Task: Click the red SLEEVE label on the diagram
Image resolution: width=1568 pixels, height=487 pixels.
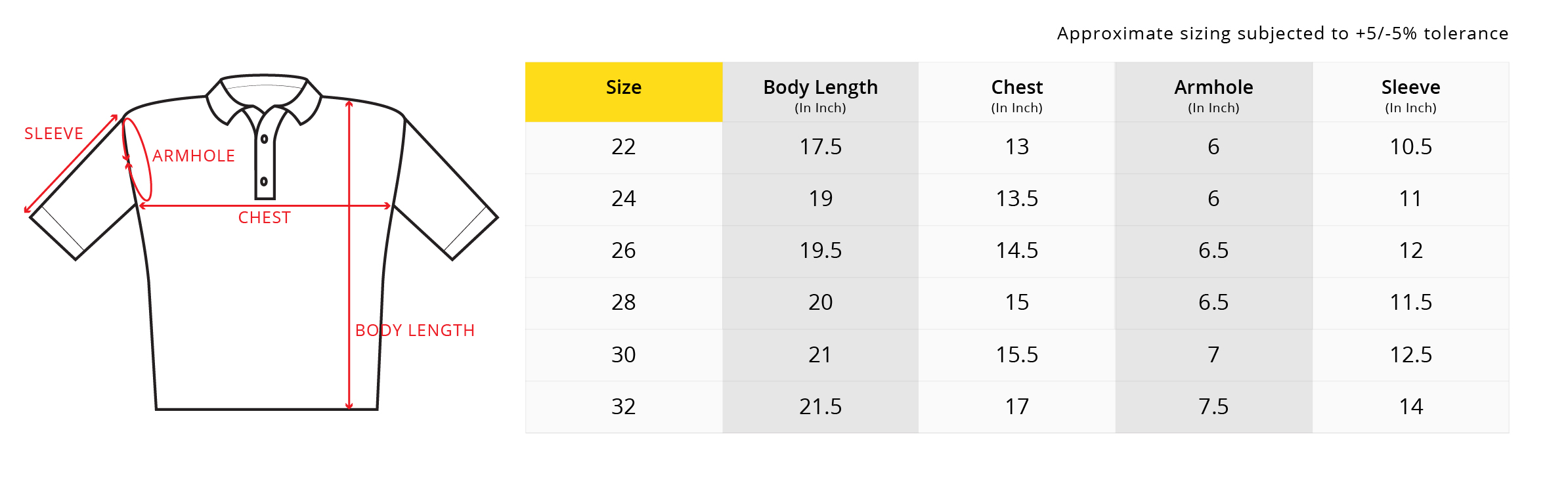Action: point(54,134)
